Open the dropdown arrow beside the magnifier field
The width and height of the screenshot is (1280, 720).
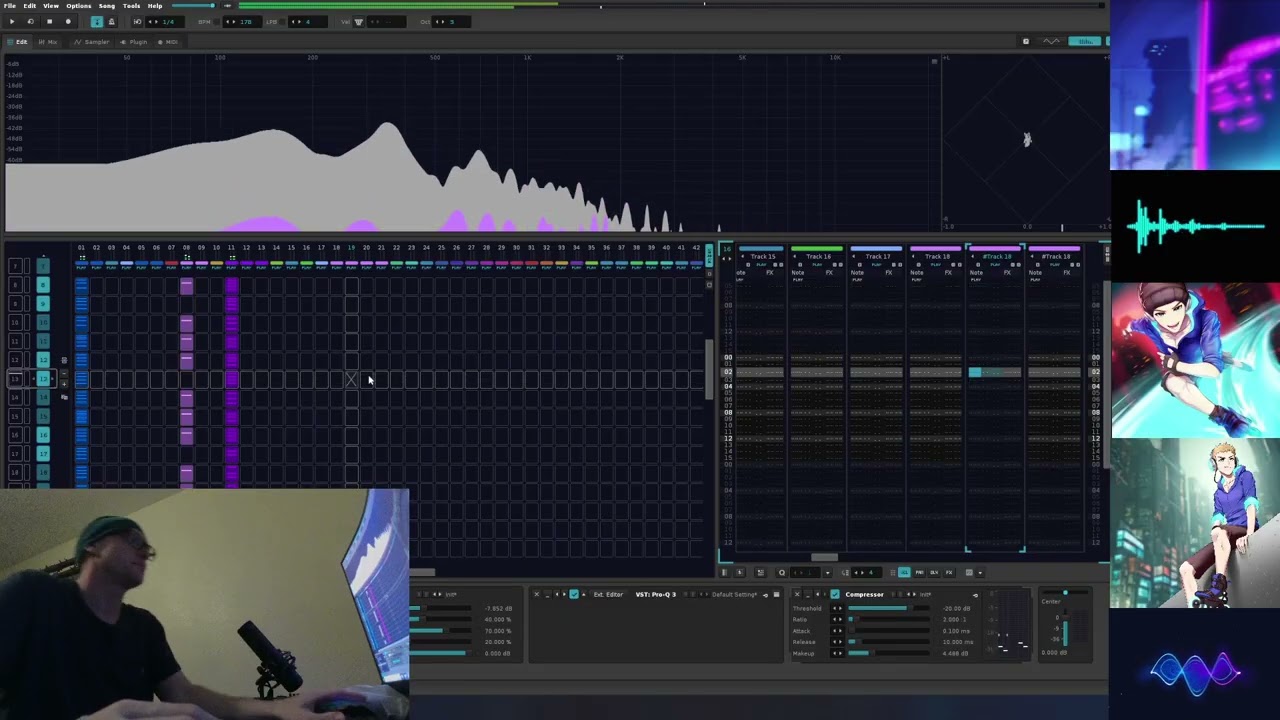[x=827, y=572]
